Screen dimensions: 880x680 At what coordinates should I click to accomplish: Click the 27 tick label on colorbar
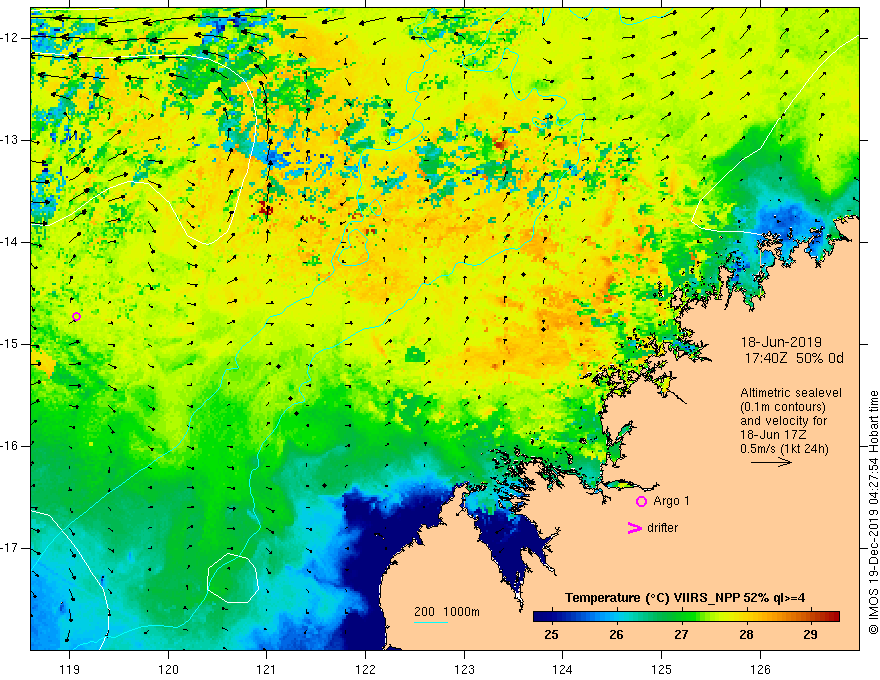(x=681, y=635)
